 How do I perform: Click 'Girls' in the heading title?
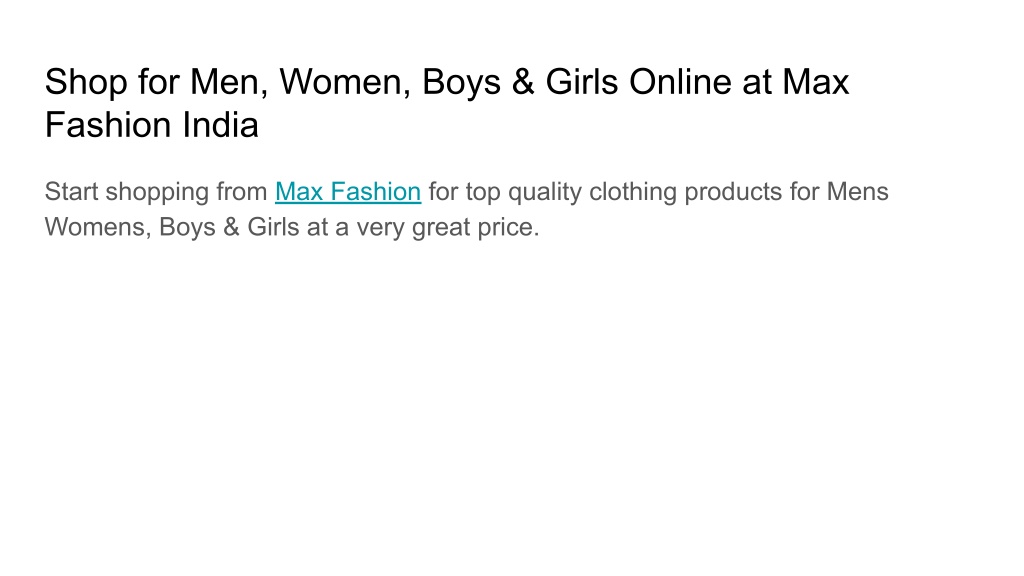tap(582, 82)
